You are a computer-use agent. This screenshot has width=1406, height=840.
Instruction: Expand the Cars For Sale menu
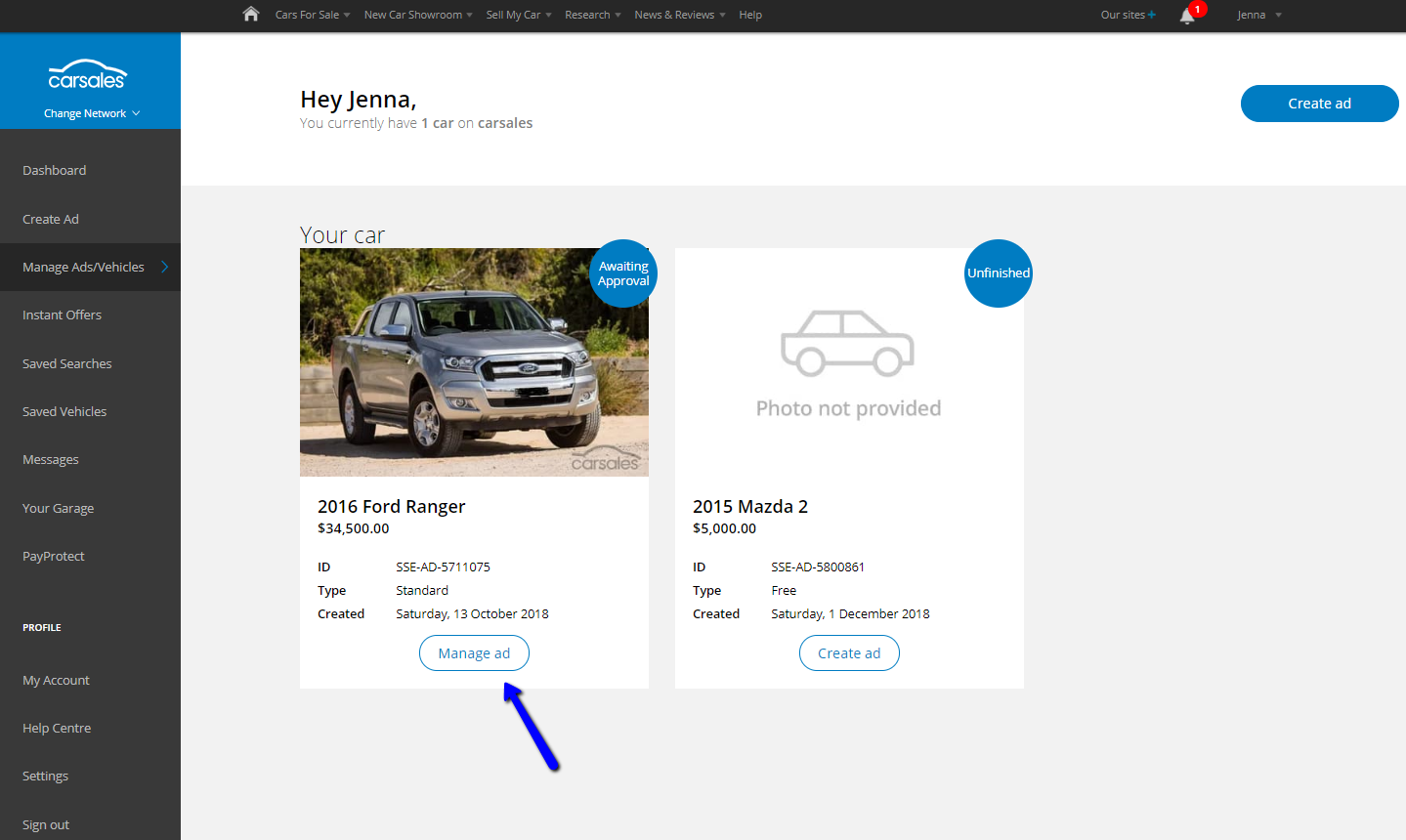pos(313,15)
